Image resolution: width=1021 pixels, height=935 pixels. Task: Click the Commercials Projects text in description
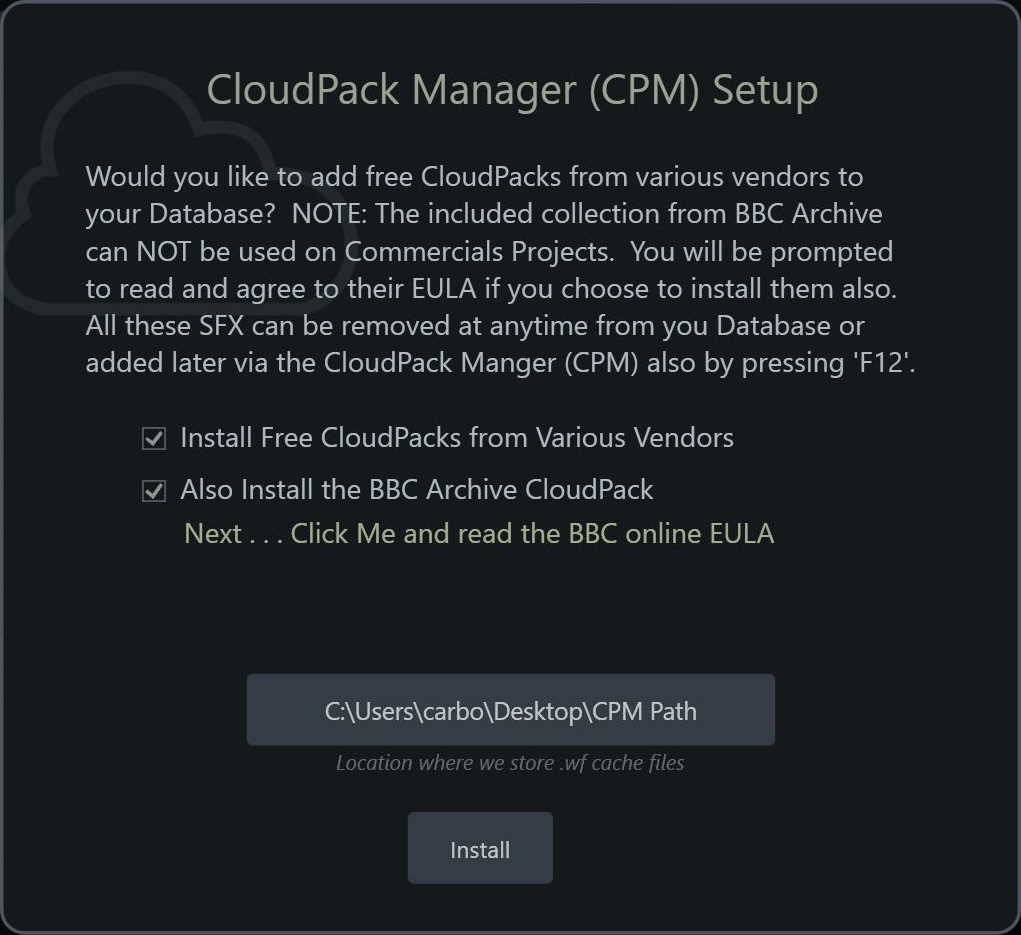pos(479,252)
